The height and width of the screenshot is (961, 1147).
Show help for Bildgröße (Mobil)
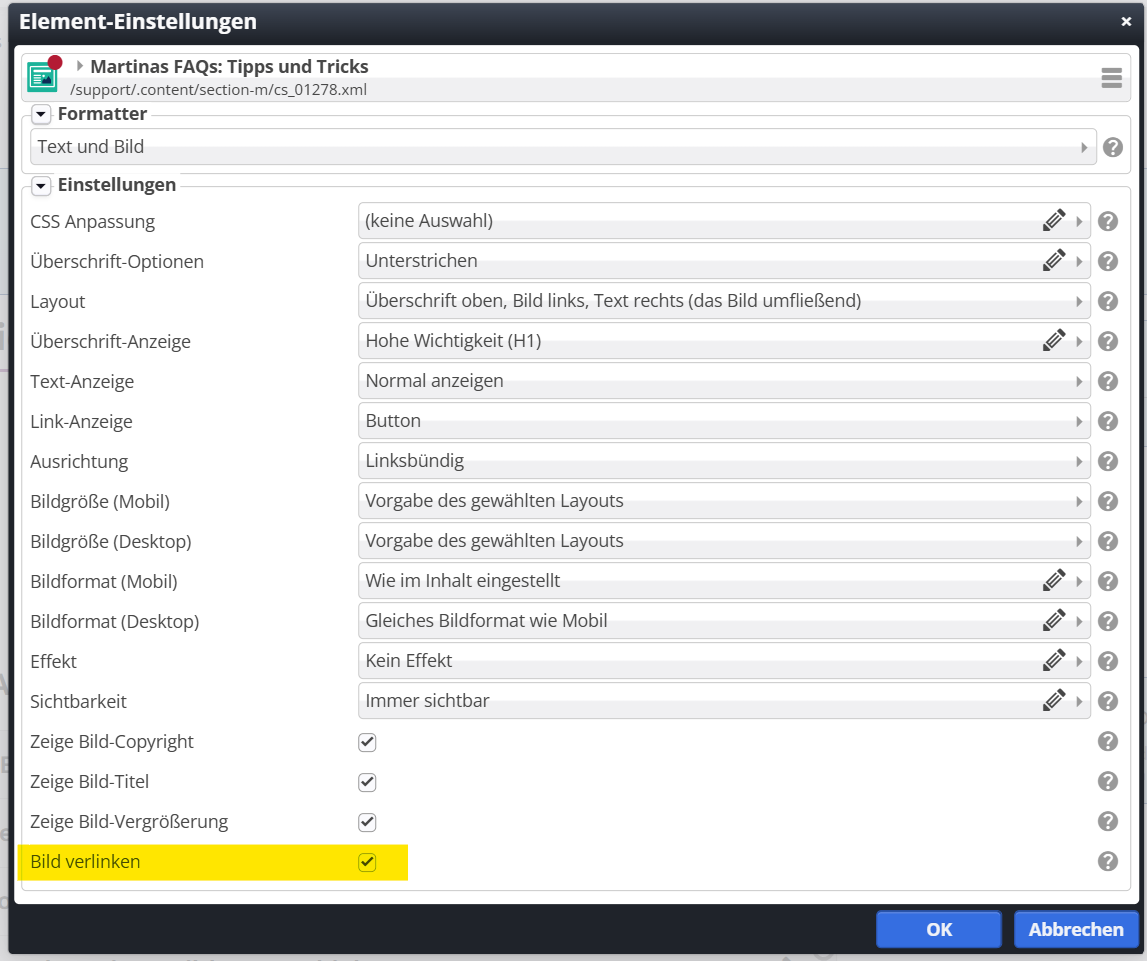tap(1107, 501)
